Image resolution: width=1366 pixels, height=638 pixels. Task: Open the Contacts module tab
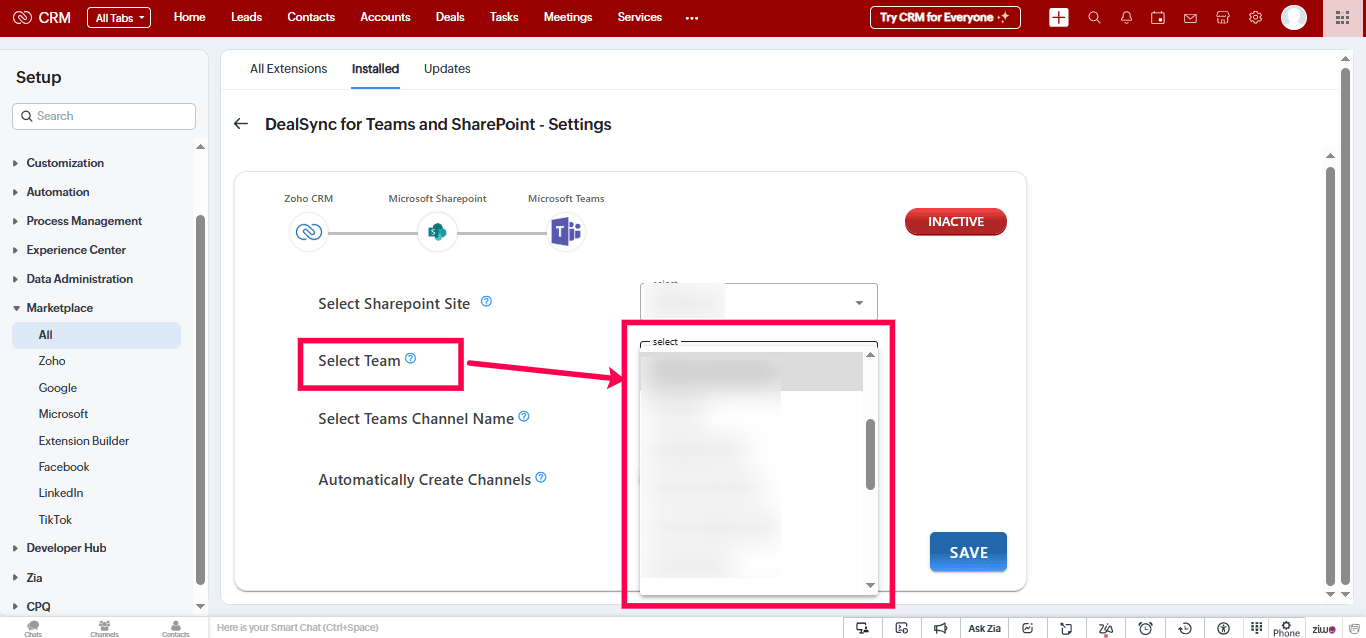(x=311, y=17)
